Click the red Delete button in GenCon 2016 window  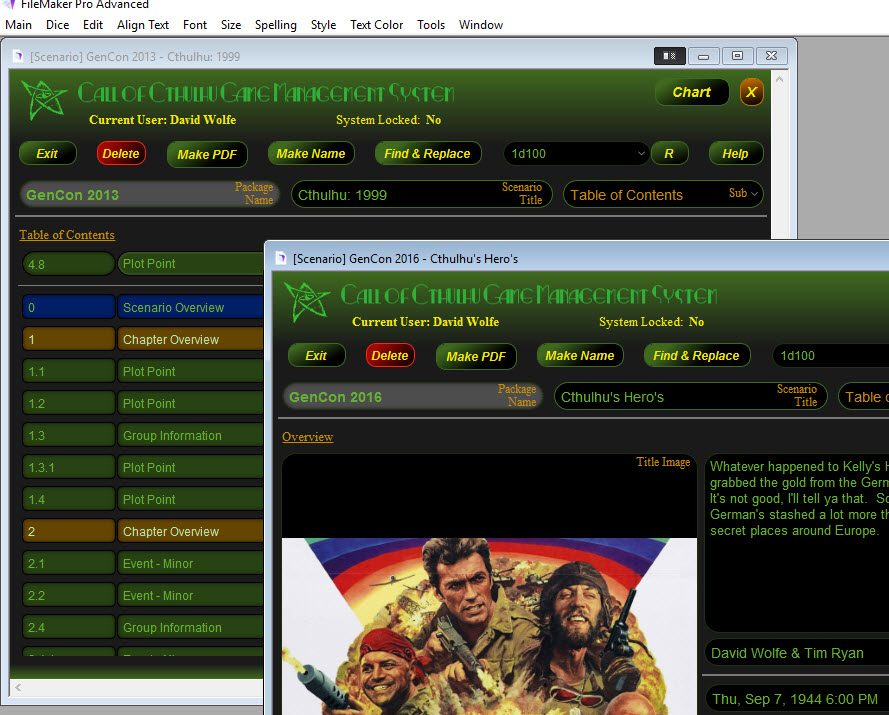(x=390, y=356)
